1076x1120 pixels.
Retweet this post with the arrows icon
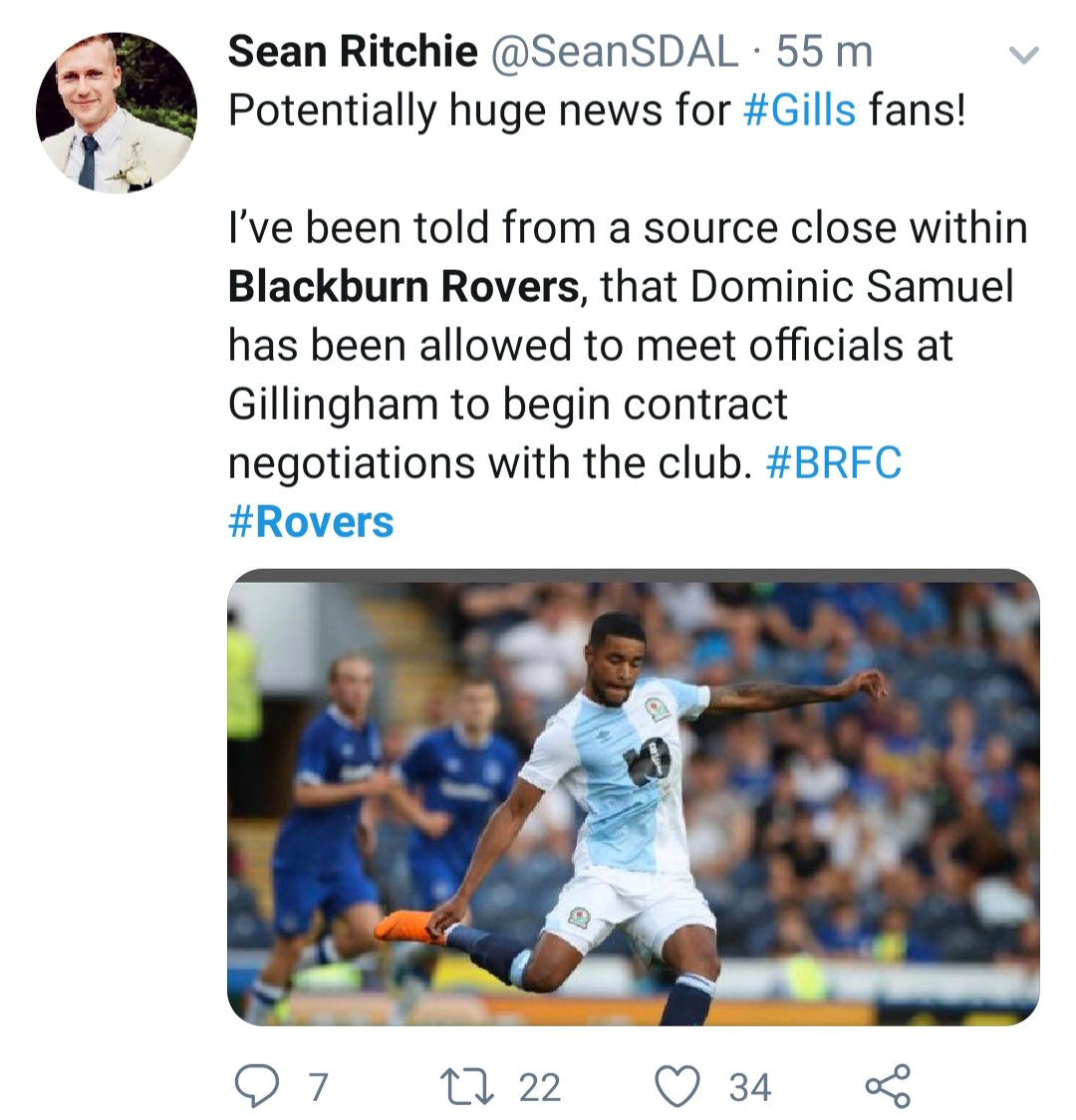(467, 1086)
